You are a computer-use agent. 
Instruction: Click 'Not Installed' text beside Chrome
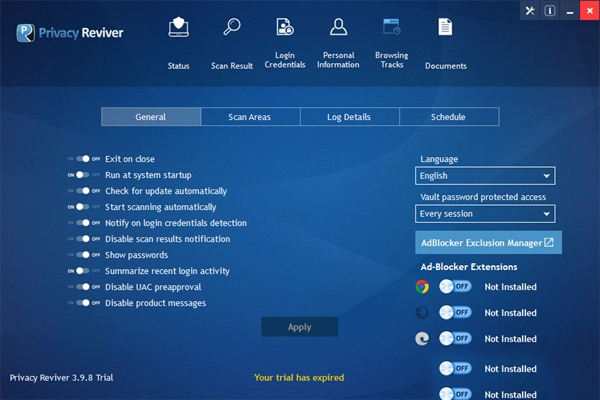510,287
